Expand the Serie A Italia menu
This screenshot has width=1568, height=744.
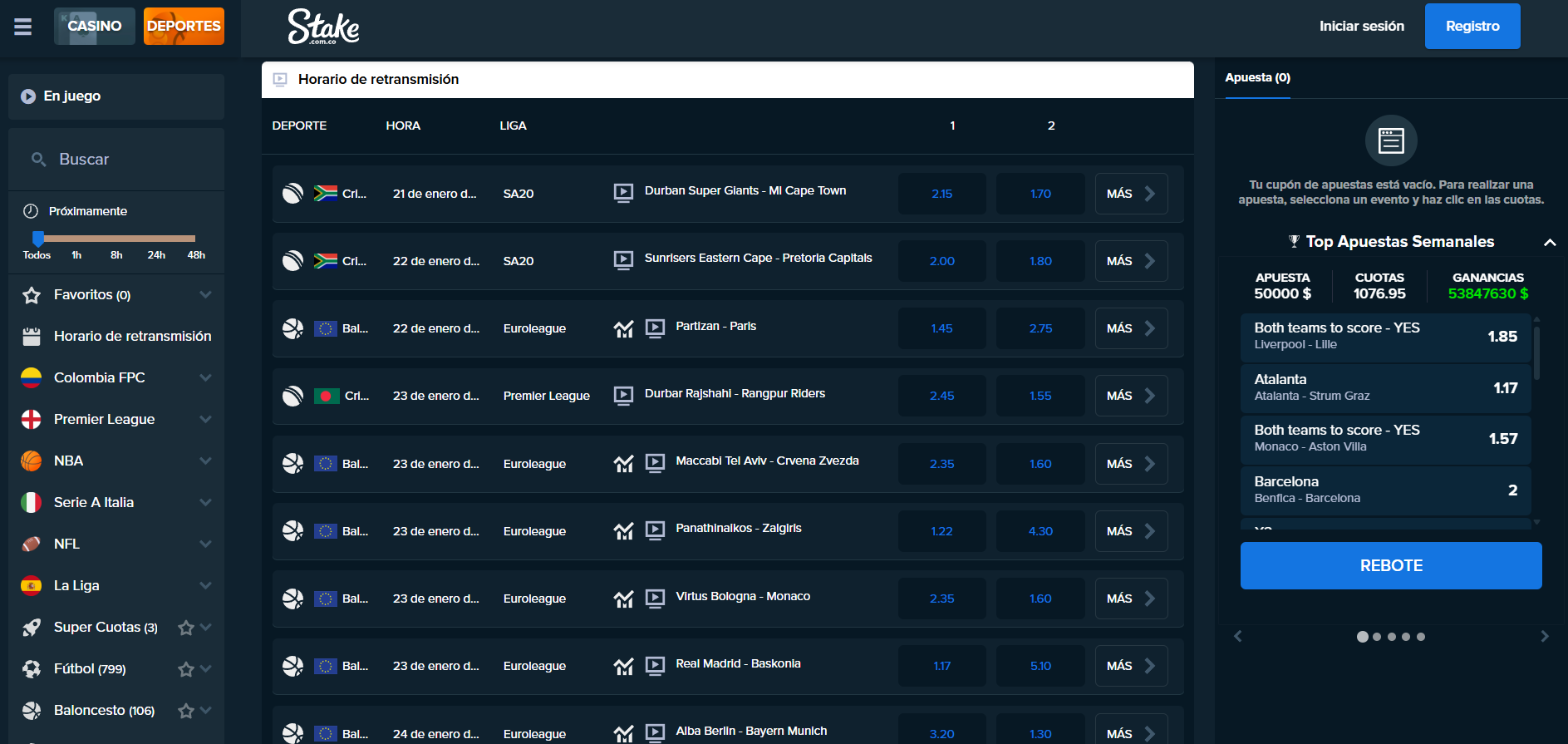(x=205, y=502)
